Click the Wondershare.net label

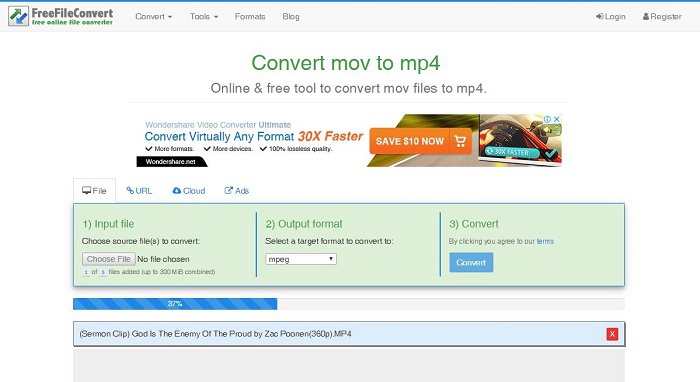[171, 162]
